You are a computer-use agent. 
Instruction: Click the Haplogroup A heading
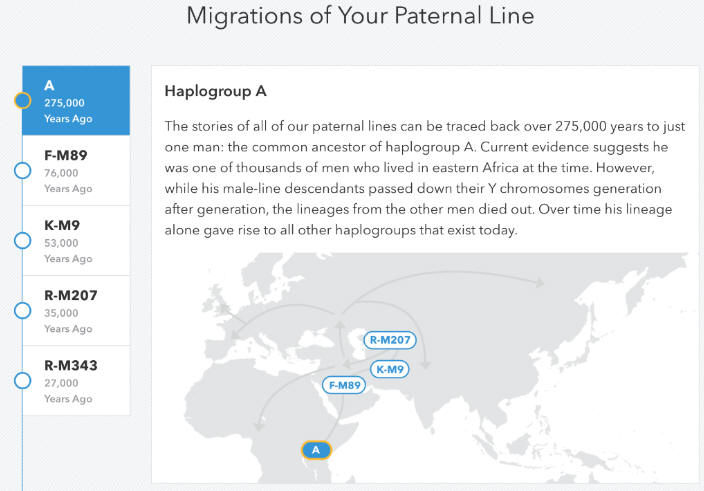point(216,91)
